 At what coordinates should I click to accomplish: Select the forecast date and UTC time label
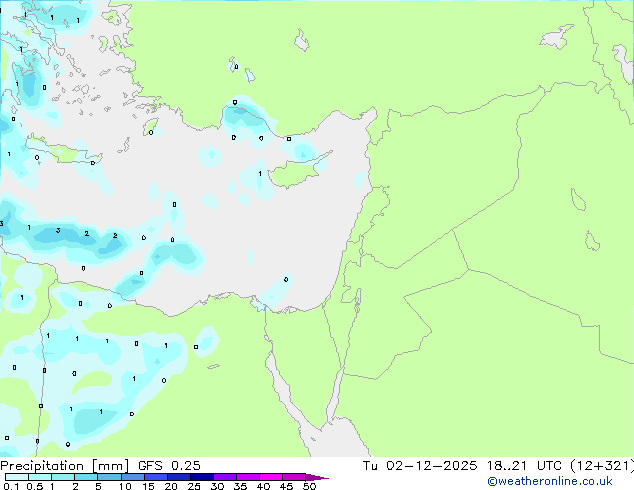pyautogui.click(x=498, y=466)
